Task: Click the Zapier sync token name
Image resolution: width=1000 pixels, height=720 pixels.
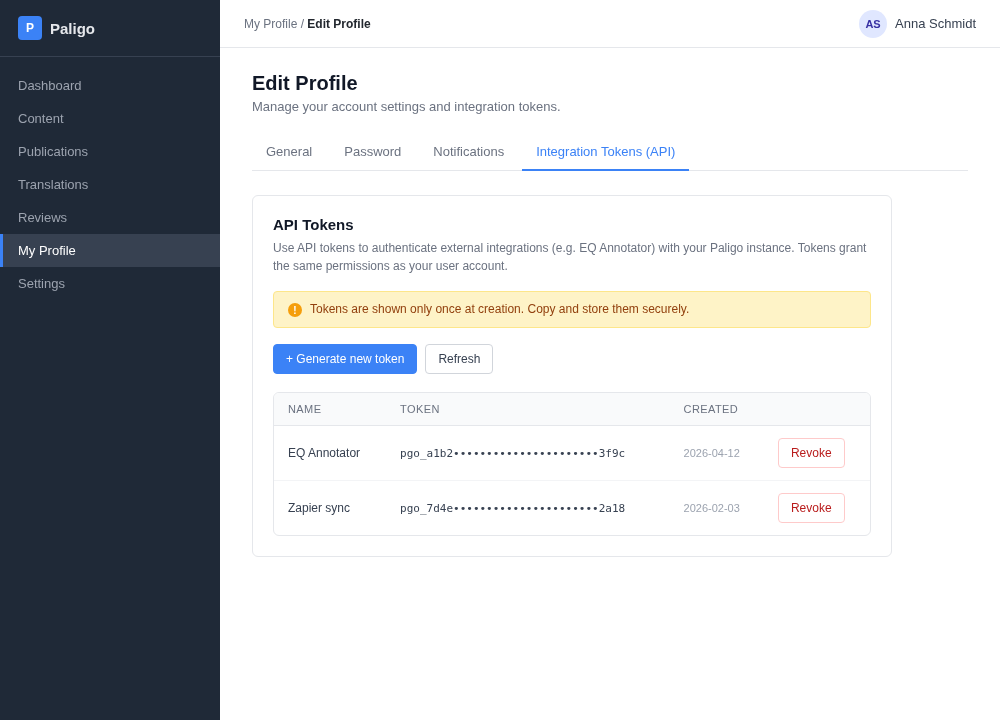Action: pos(319,508)
